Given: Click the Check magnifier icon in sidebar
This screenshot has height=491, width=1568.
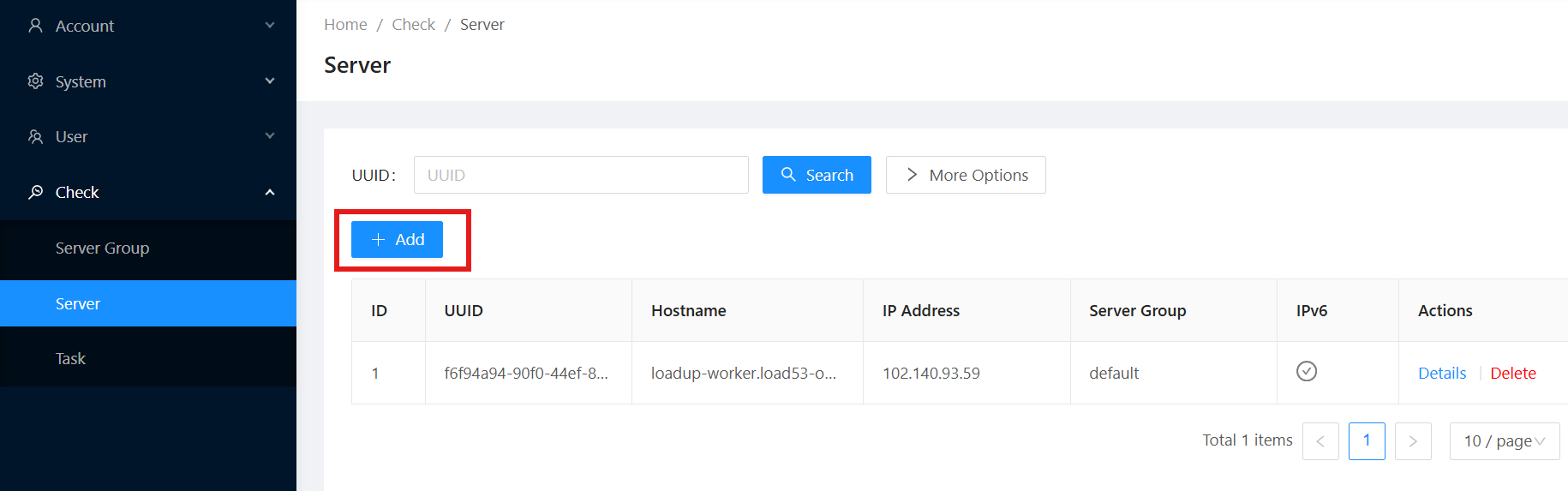Looking at the screenshot, I should (x=35, y=192).
